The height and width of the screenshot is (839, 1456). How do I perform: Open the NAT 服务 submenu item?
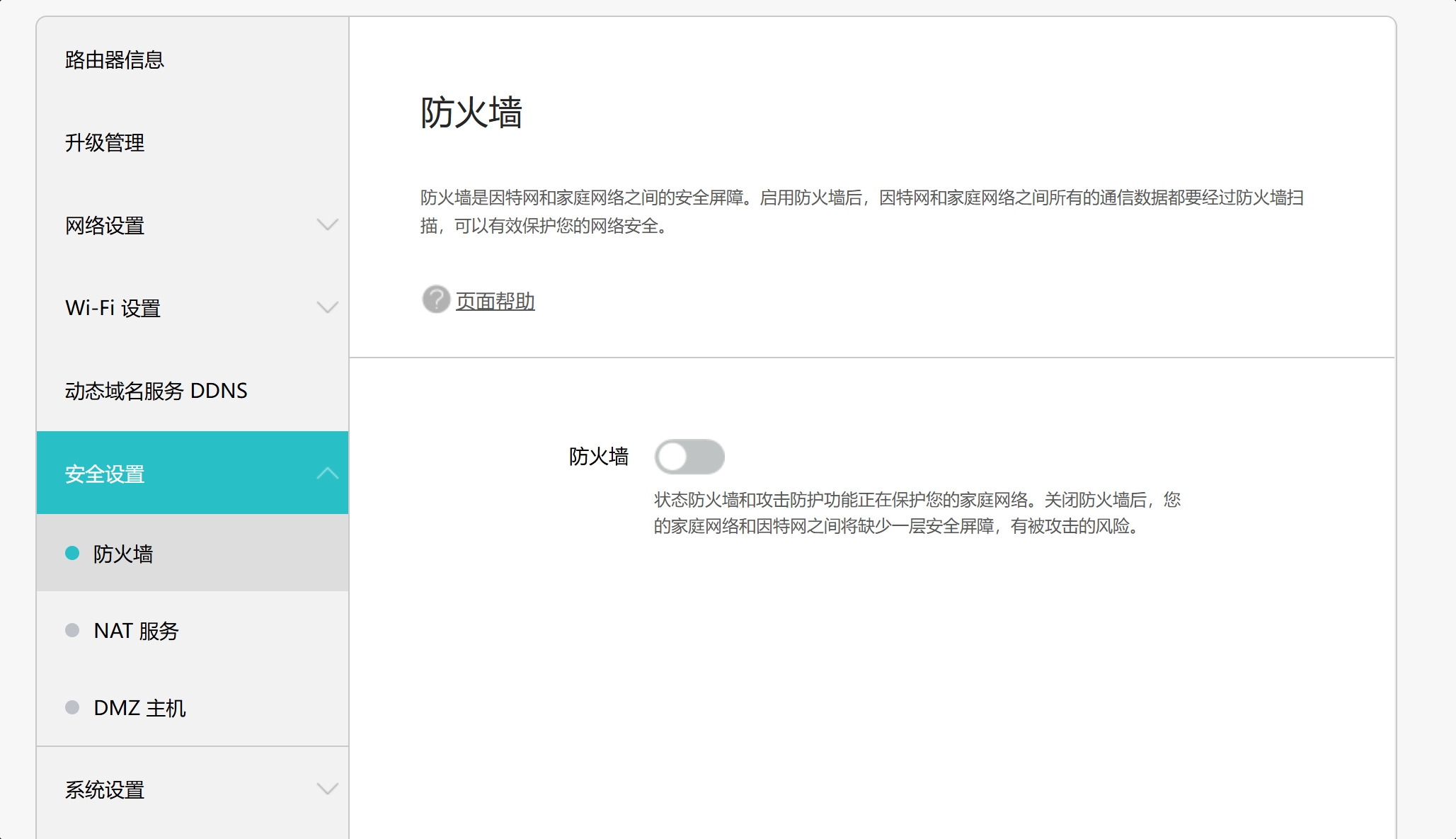pyautogui.click(x=136, y=631)
